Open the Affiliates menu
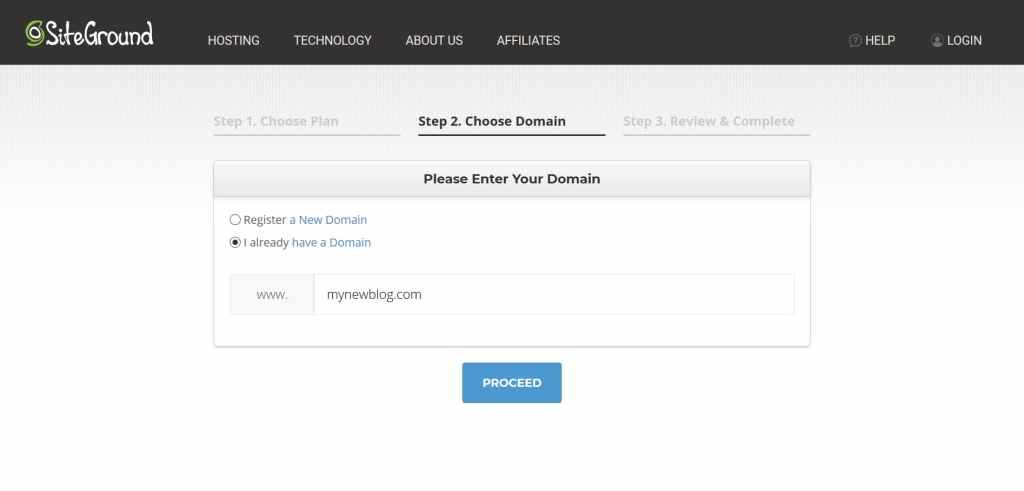1024x491 pixels. coord(528,40)
